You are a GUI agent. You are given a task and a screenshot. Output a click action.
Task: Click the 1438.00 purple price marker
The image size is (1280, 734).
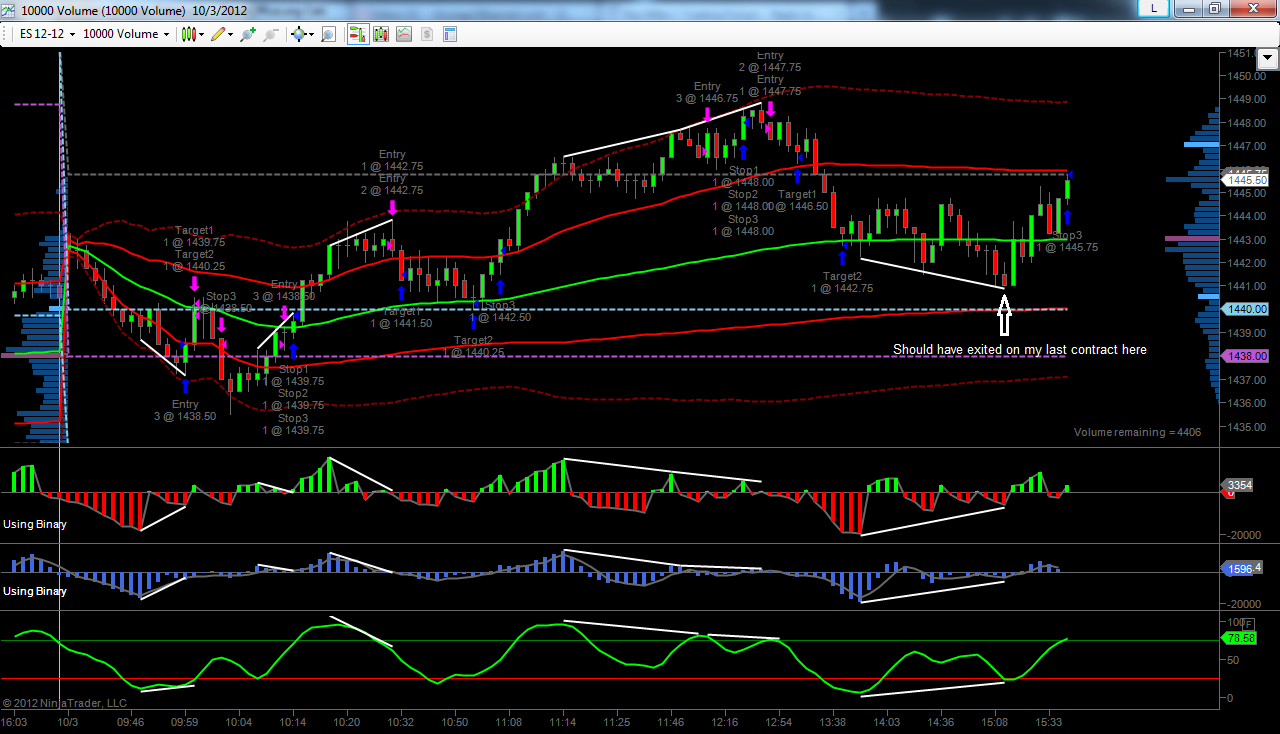[1245, 356]
